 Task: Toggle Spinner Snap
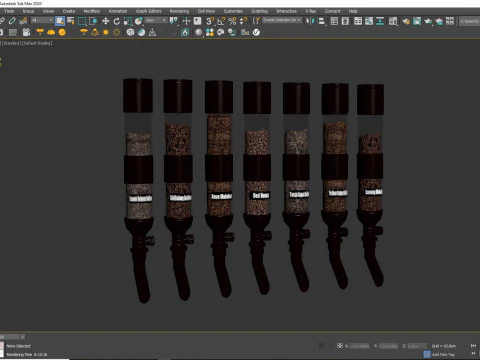pyautogui.click(x=243, y=21)
